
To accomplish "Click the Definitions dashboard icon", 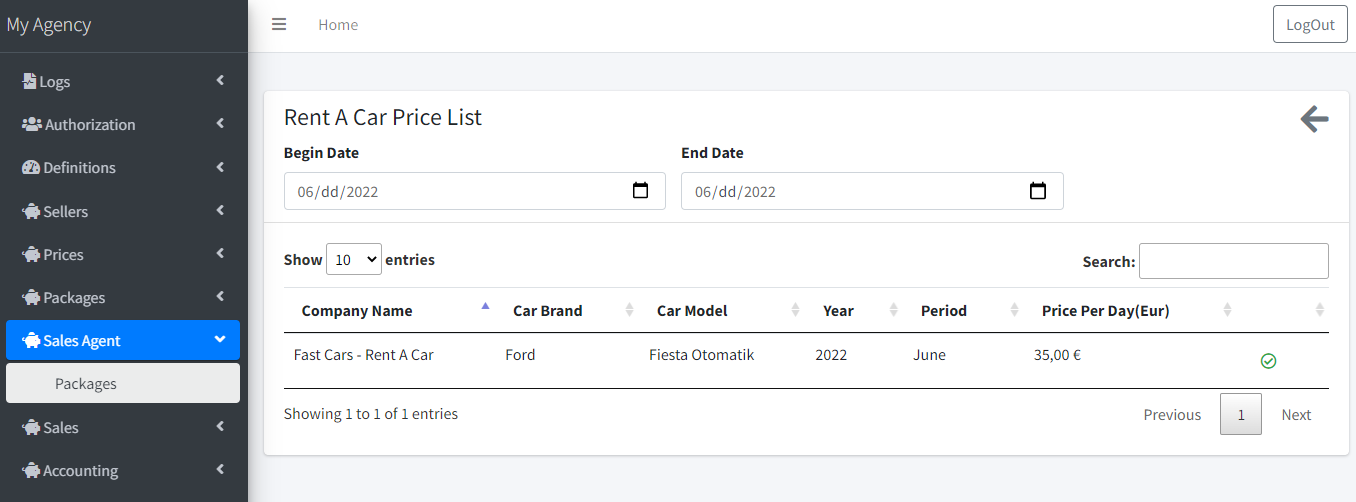I will pyautogui.click(x=31, y=168).
